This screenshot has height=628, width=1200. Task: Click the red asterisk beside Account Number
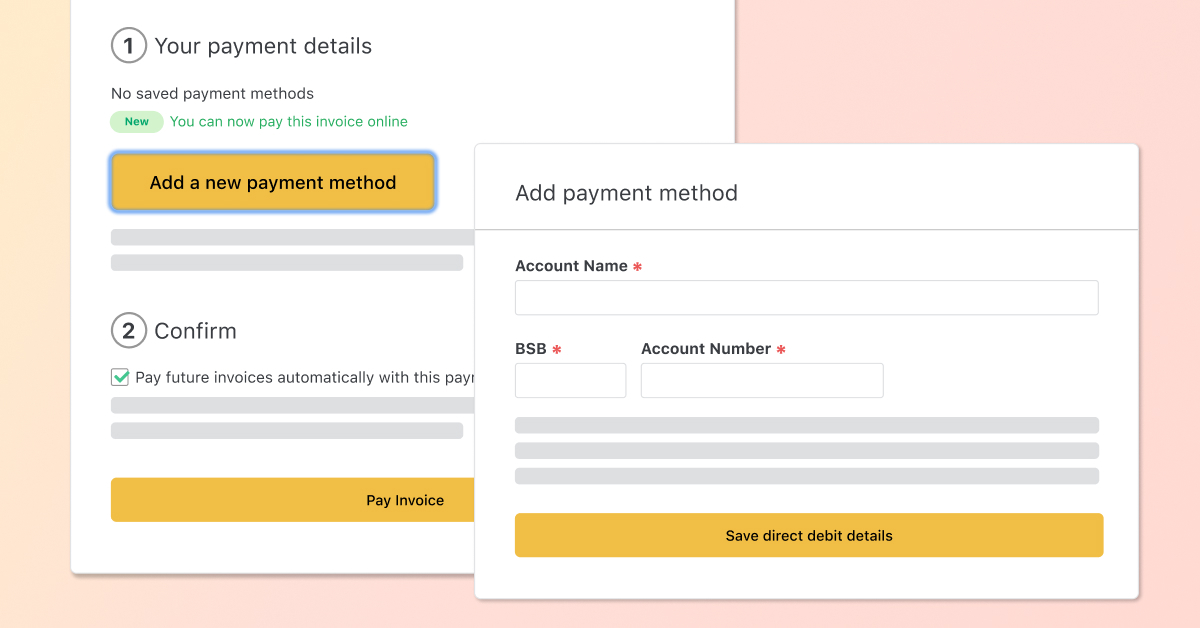pos(781,350)
